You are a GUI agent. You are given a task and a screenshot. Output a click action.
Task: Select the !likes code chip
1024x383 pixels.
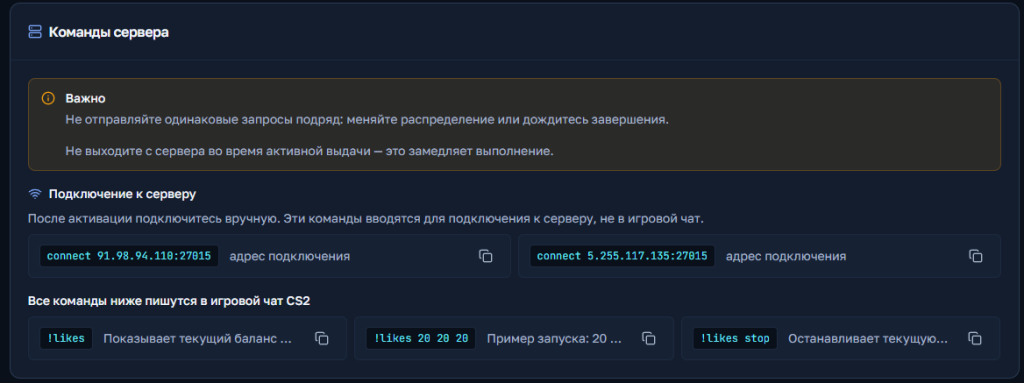click(66, 339)
